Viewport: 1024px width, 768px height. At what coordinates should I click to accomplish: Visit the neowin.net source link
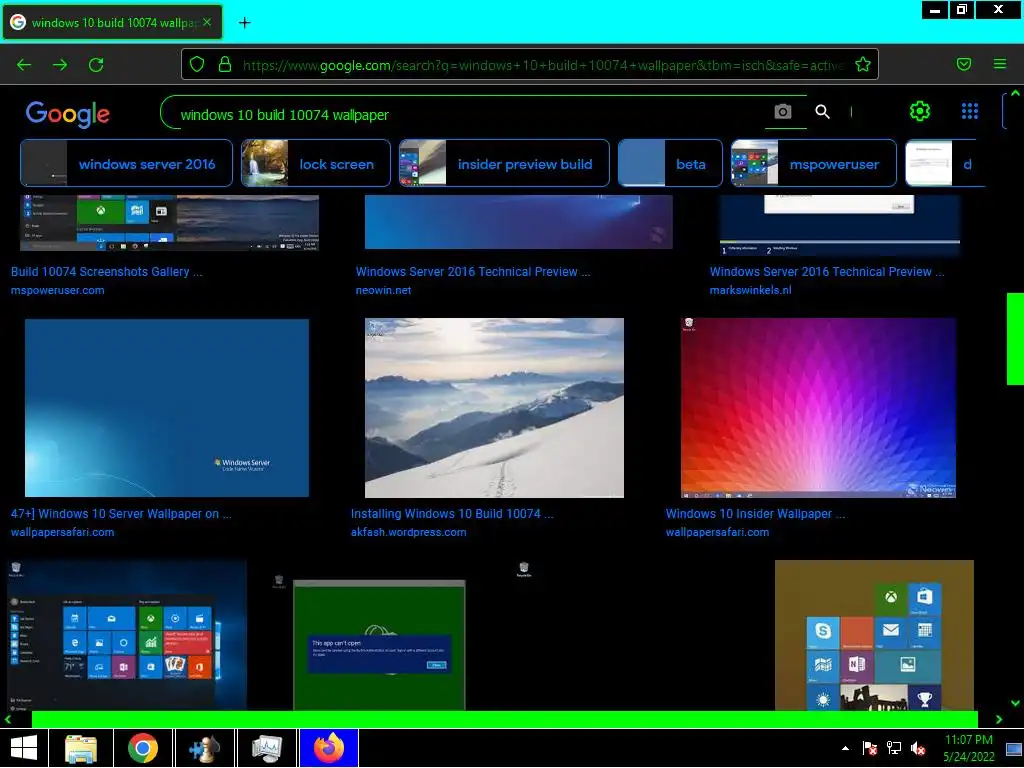point(383,290)
